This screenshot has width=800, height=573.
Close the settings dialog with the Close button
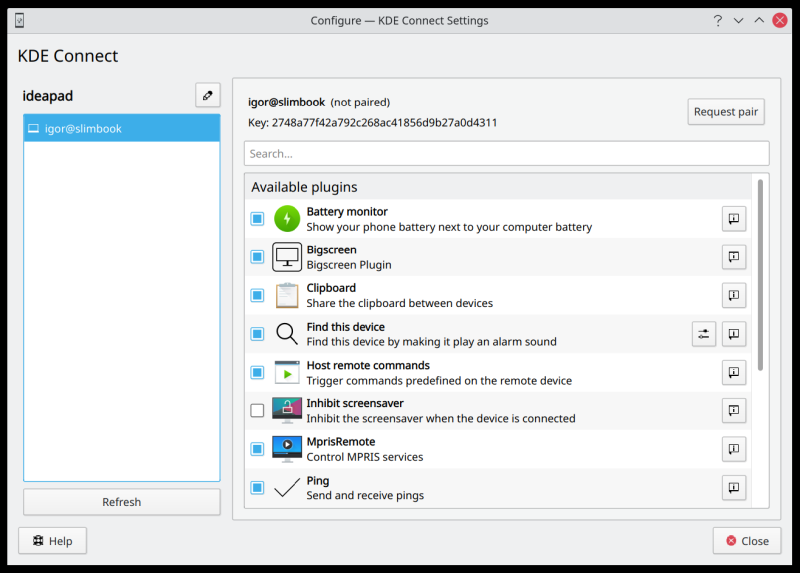pyautogui.click(x=747, y=541)
